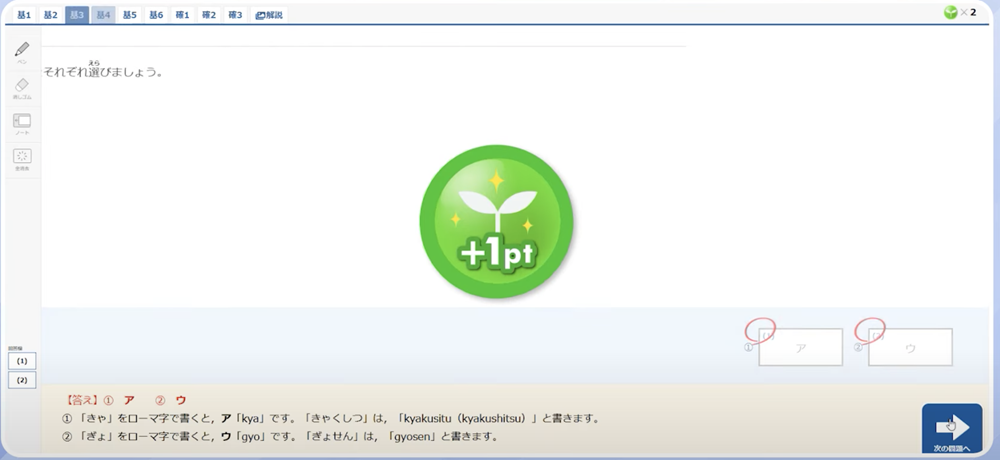Screen dimensions: 1000x460
Task: Select the 基3 tab
Action: [77, 15]
